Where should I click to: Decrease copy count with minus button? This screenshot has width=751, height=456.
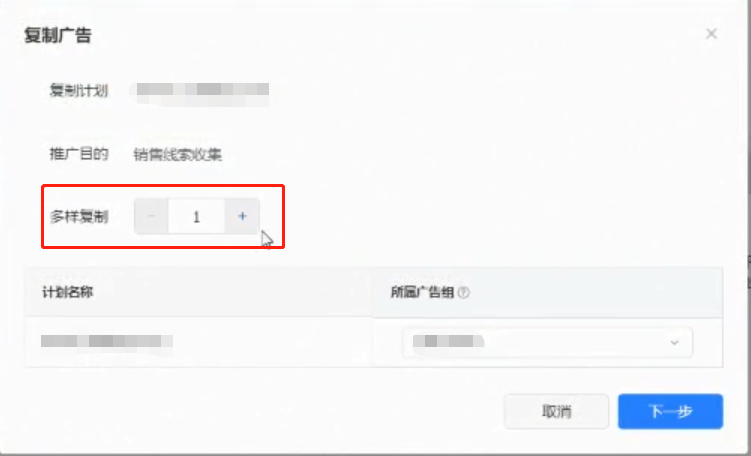(151, 217)
